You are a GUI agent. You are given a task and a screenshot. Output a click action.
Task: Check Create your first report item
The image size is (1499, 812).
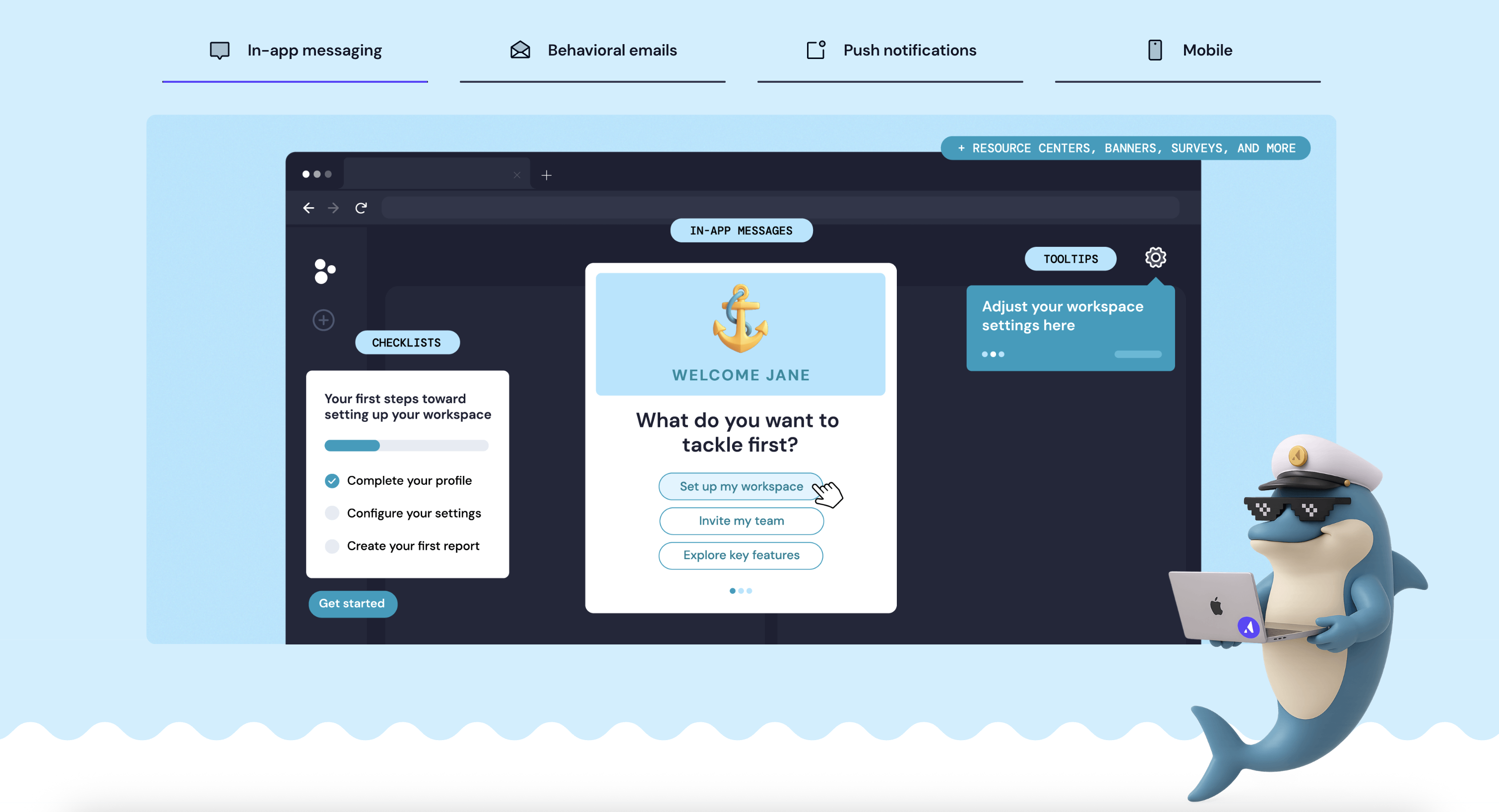(x=332, y=546)
